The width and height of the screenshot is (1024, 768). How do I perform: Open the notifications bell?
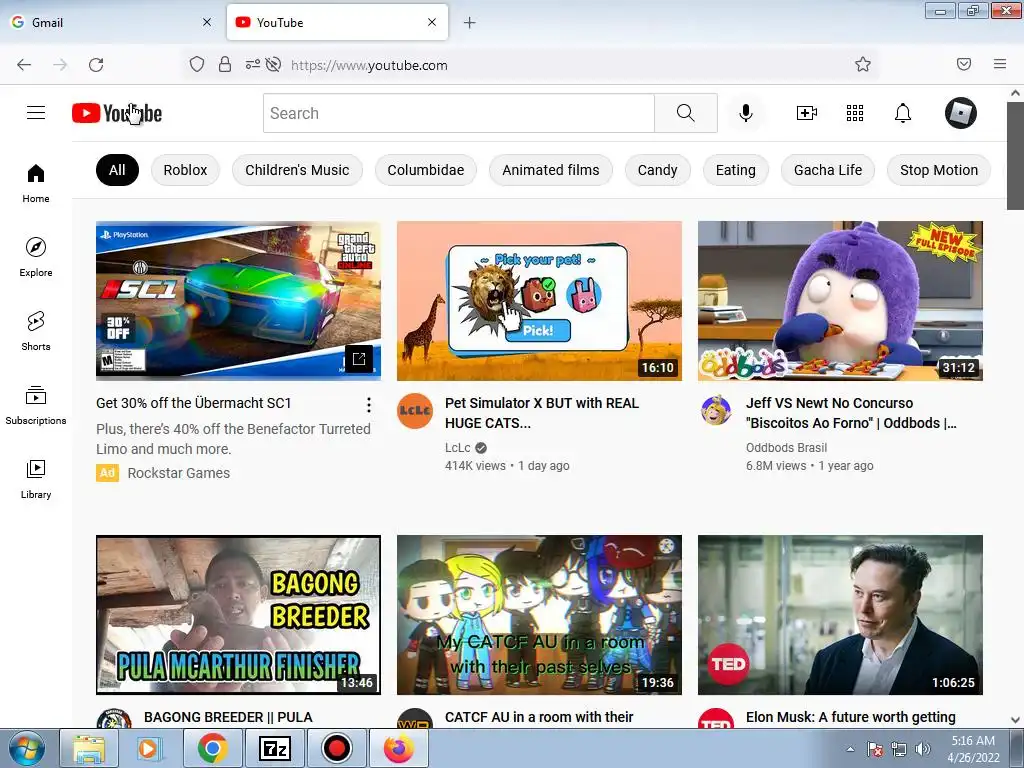pyautogui.click(x=903, y=113)
